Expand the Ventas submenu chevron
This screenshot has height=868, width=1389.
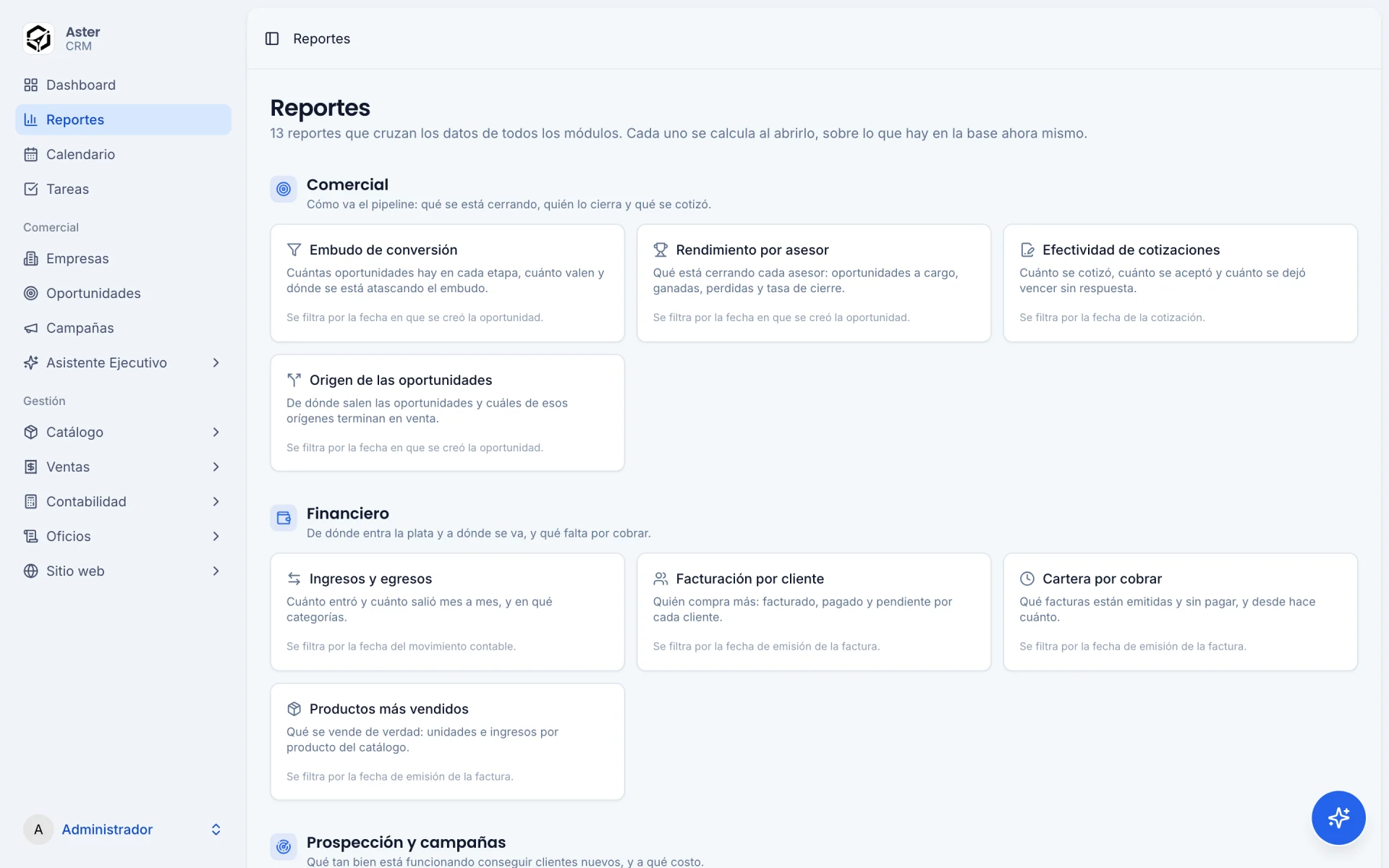(x=216, y=467)
